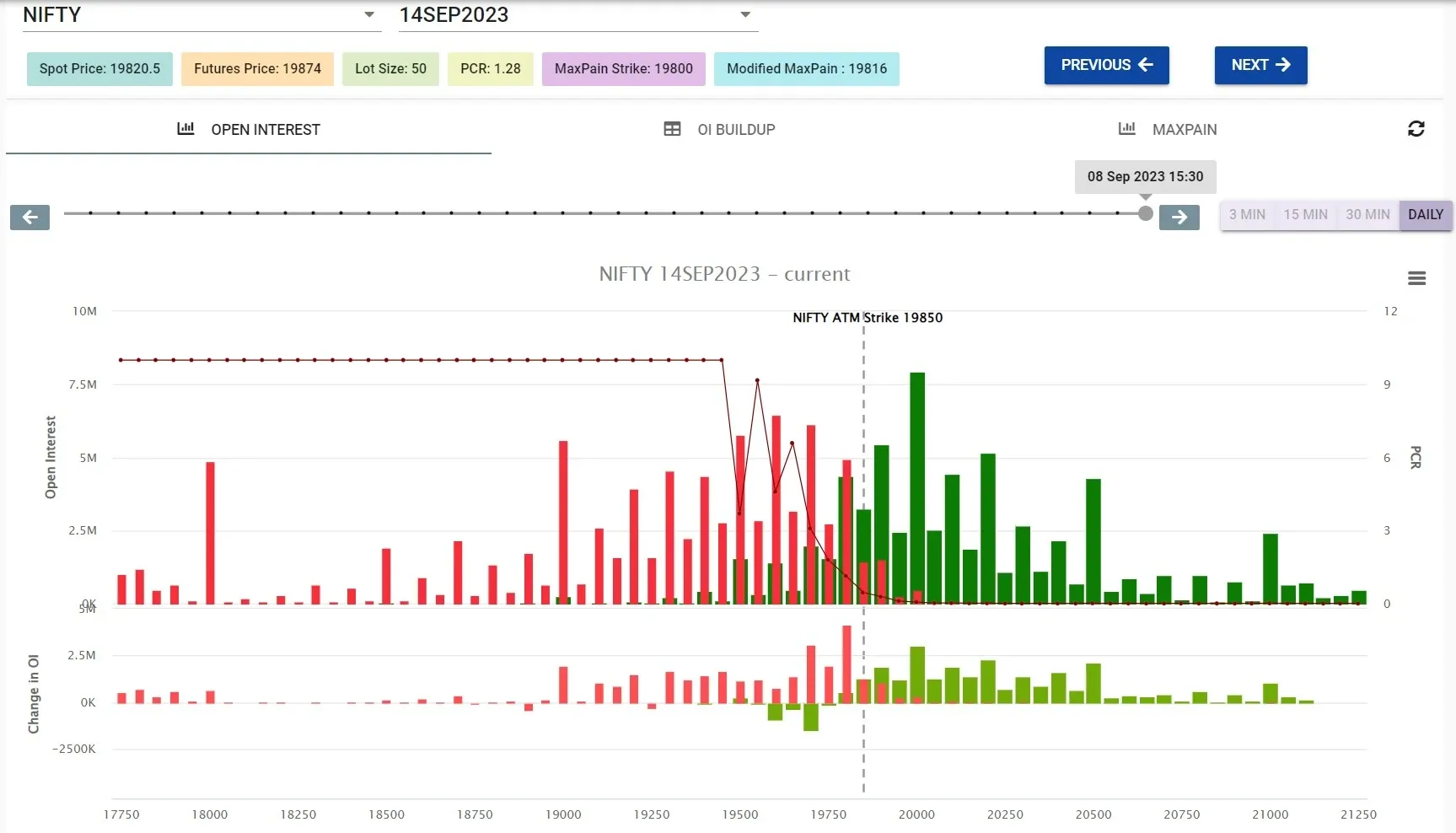Switch to the OI BUILDUP tab
The image size is (1456, 833).
point(719,130)
